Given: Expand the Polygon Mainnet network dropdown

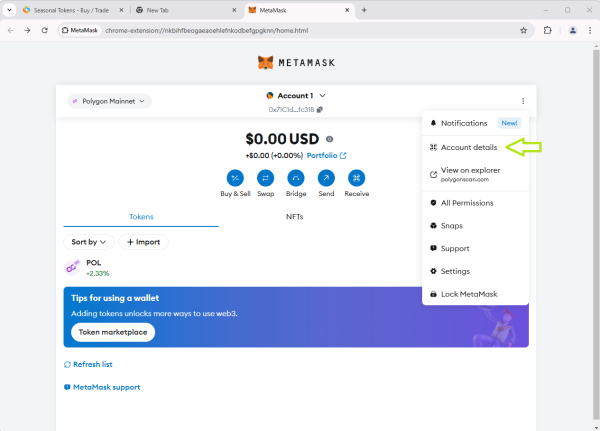Looking at the screenshot, I should [109, 101].
